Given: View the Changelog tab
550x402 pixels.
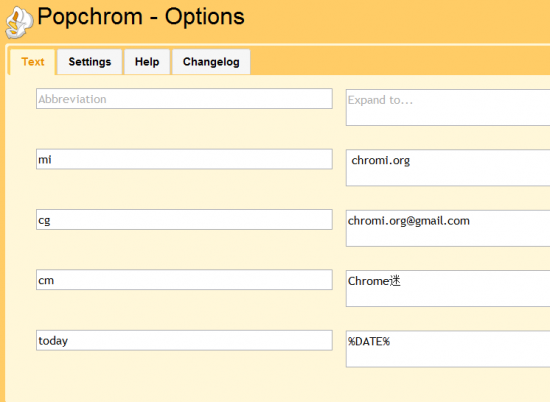Looking at the screenshot, I should [211, 62].
